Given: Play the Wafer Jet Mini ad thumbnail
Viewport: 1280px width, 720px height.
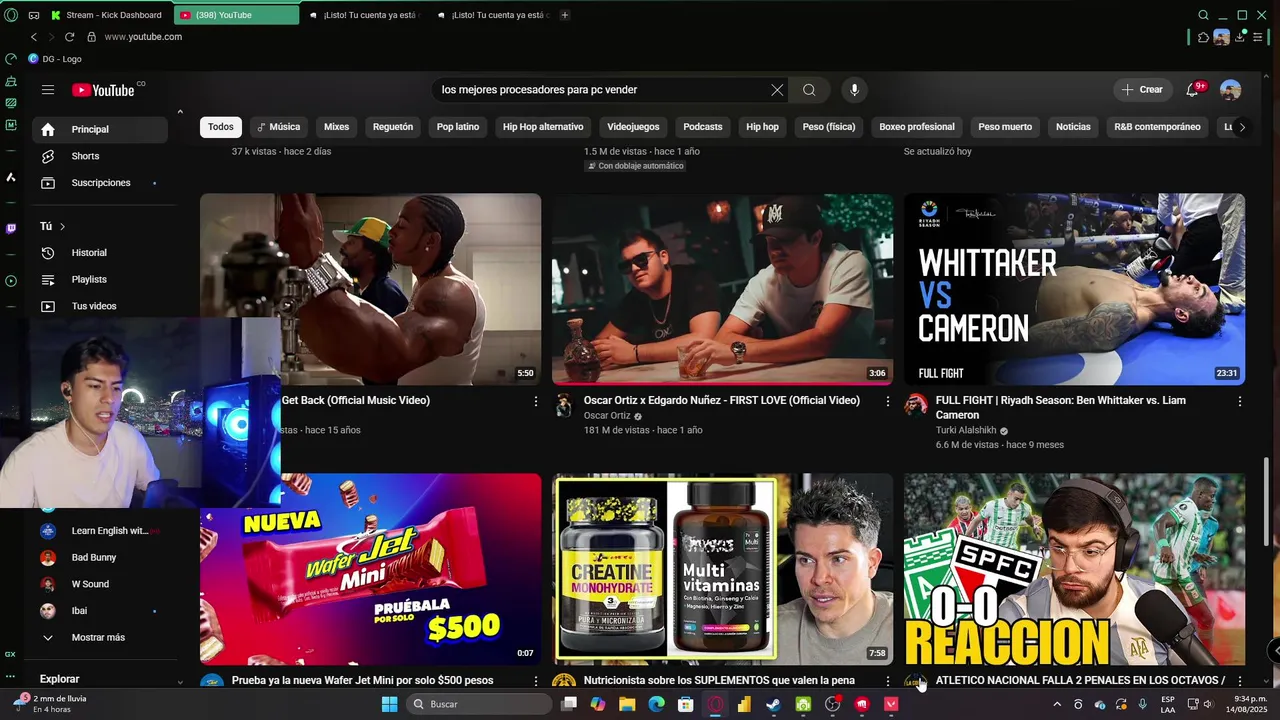Looking at the screenshot, I should pos(370,569).
